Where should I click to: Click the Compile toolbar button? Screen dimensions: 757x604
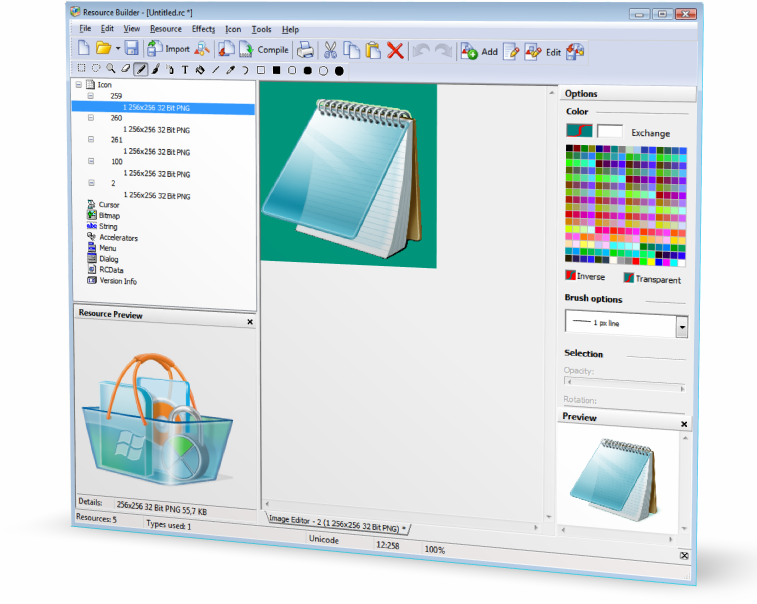click(263, 49)
